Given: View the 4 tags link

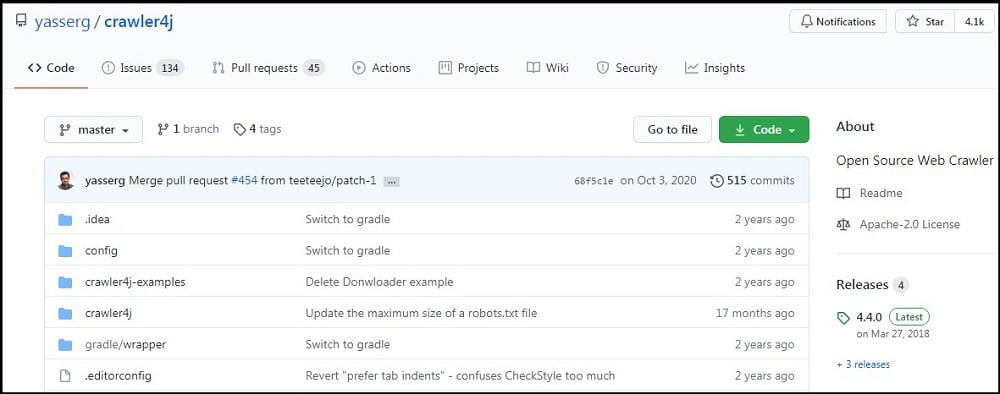Looking at the screenshot, I should coord(257,129).
